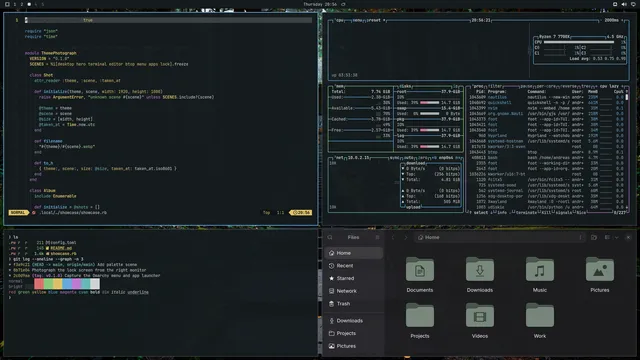This screenshot has height=360, width=640.
Task: Open Starred in the Files sidebar
Action: coord(354,278)
